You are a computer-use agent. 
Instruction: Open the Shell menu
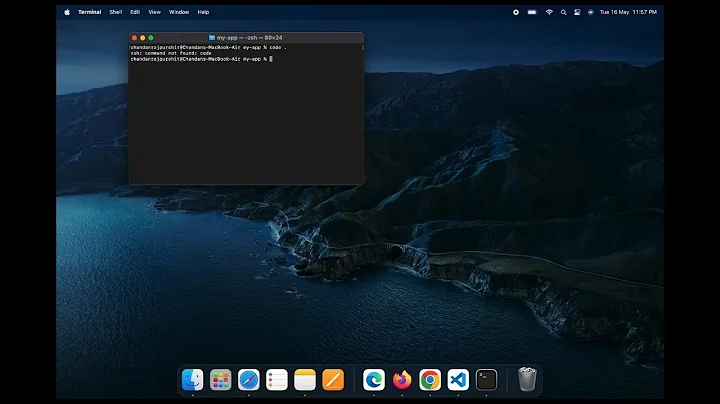(x=116, y=12)
